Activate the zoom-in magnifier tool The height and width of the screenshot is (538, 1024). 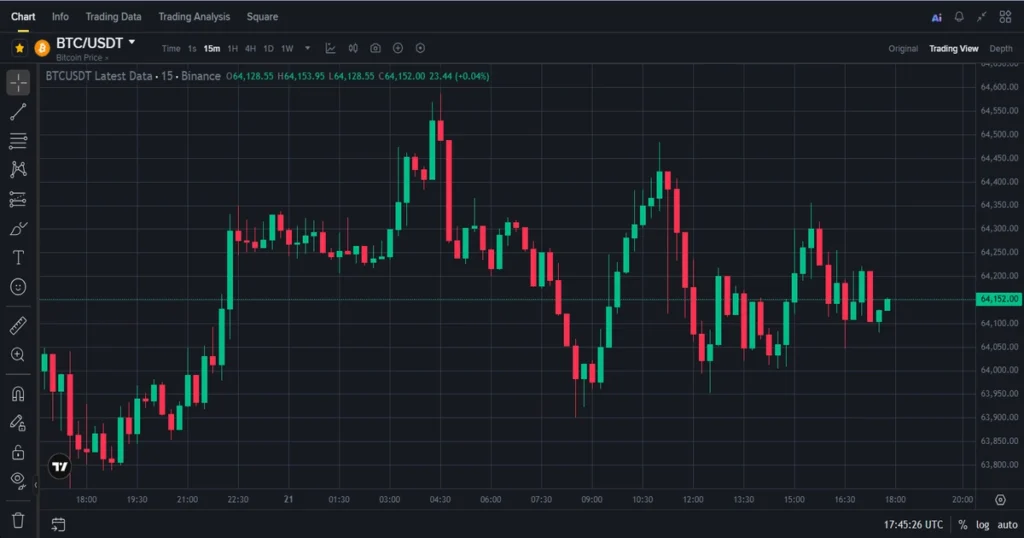click(x=18, y=355)
